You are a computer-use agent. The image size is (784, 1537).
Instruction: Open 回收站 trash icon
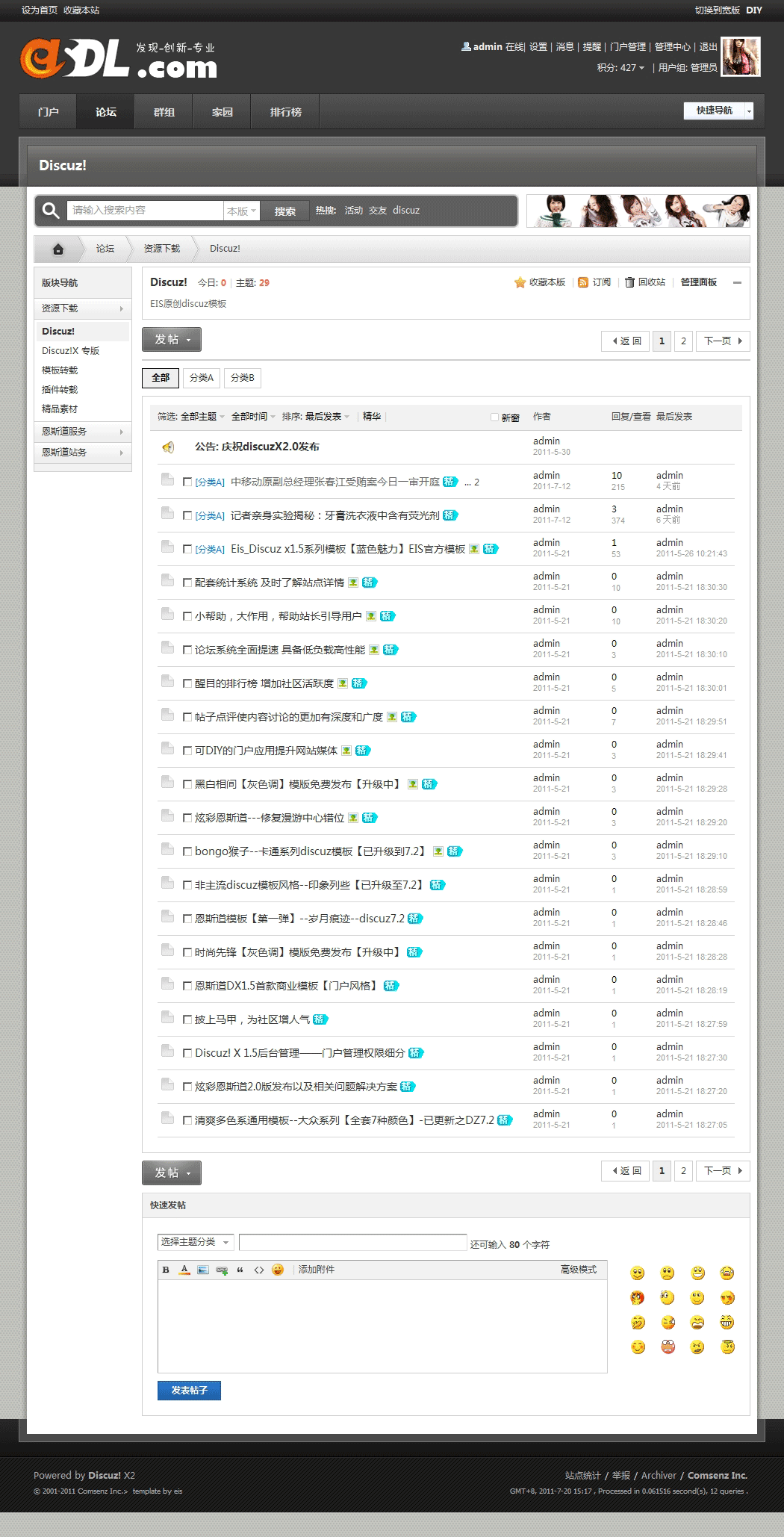(629, 282)
